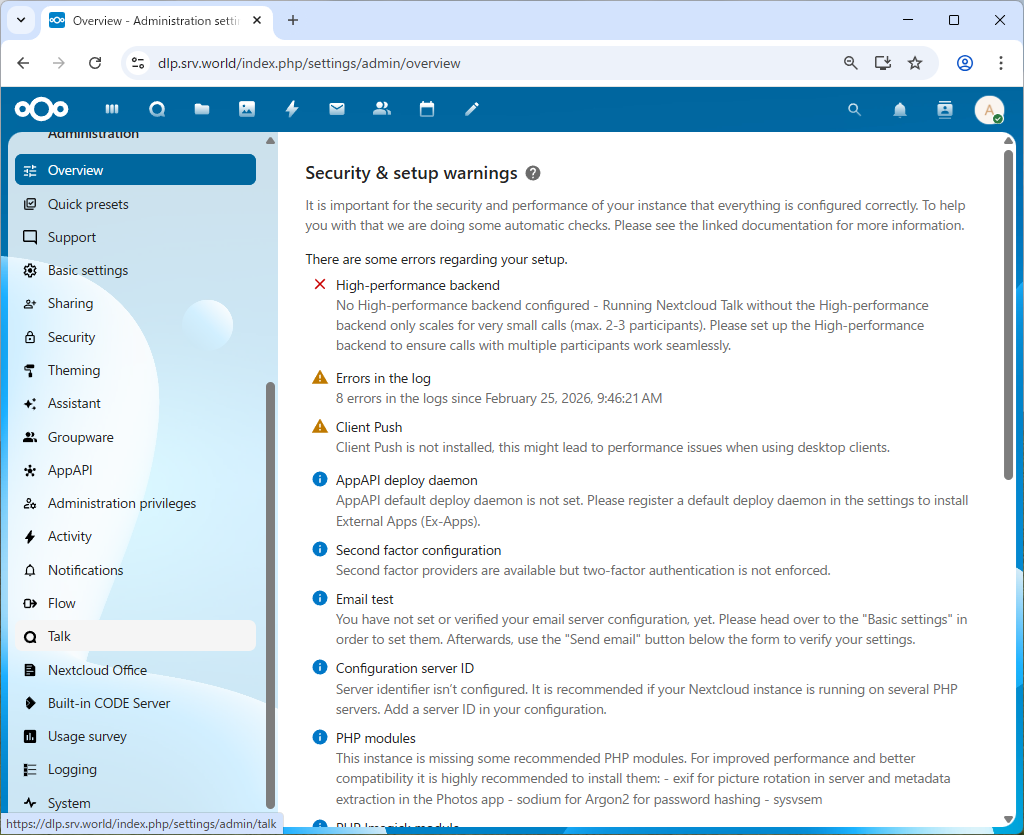This screenshot has width=1024, height=835.
Task: Open System settings in the sidebar
Action: tap(135, 803)
